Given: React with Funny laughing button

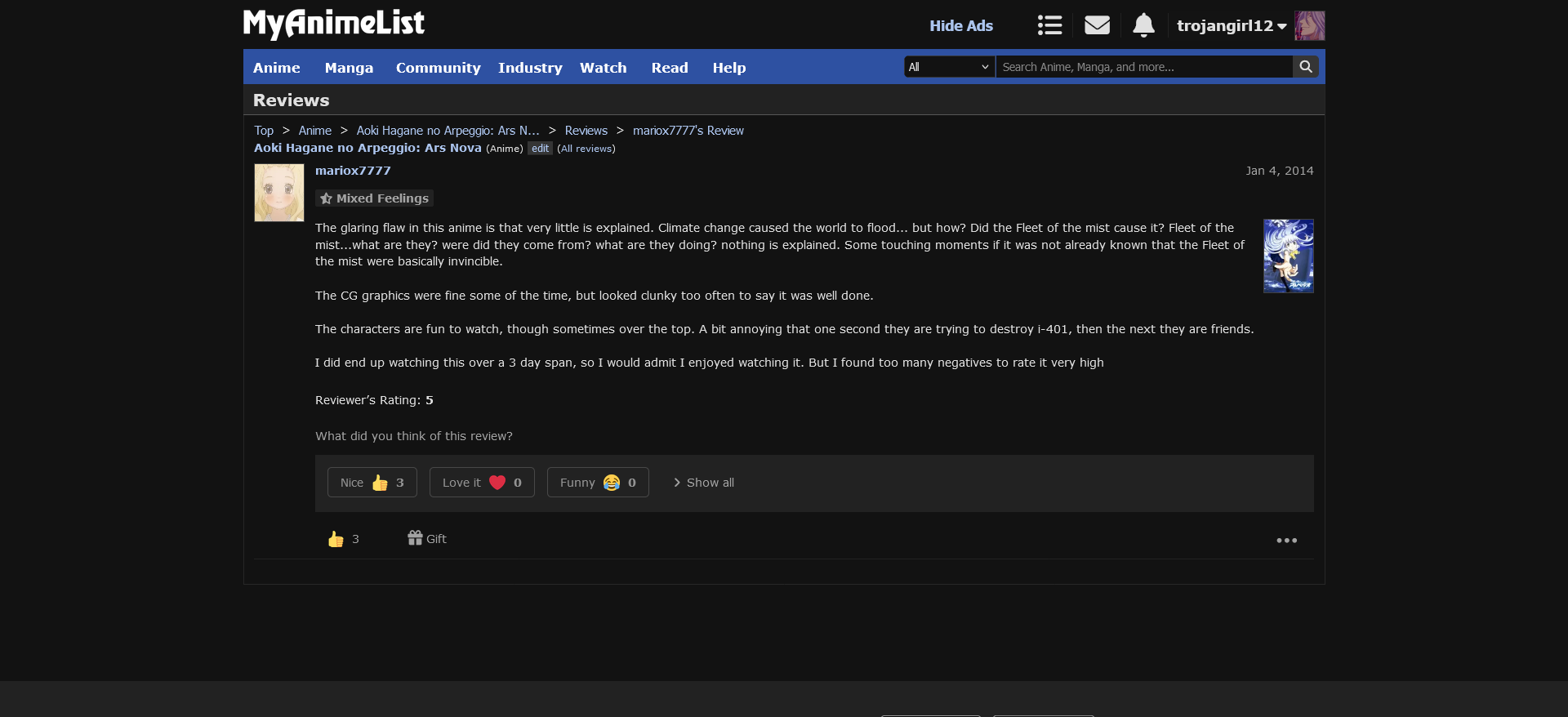Looking at the screenshot, I should point(598,483).
